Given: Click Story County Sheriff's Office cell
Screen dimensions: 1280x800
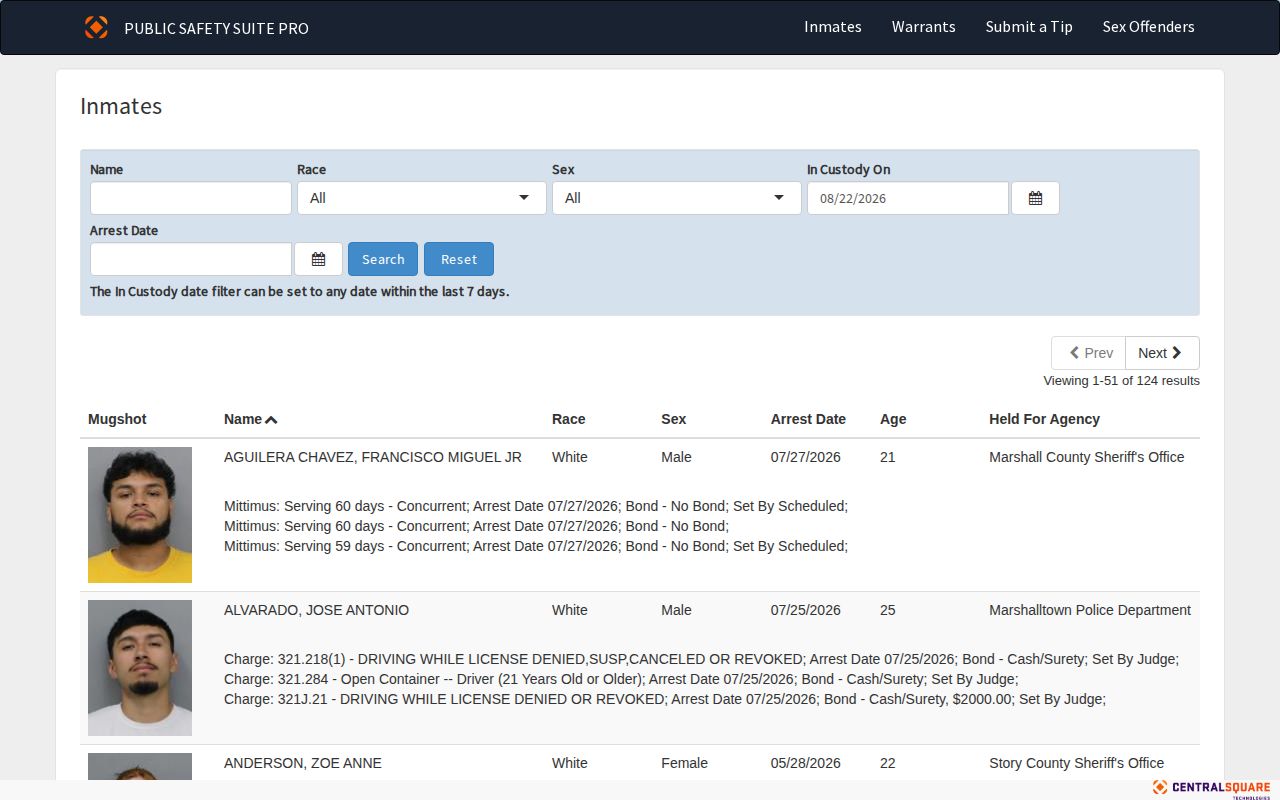Looking at the screenshot, I should click(x=1077, y=763).
